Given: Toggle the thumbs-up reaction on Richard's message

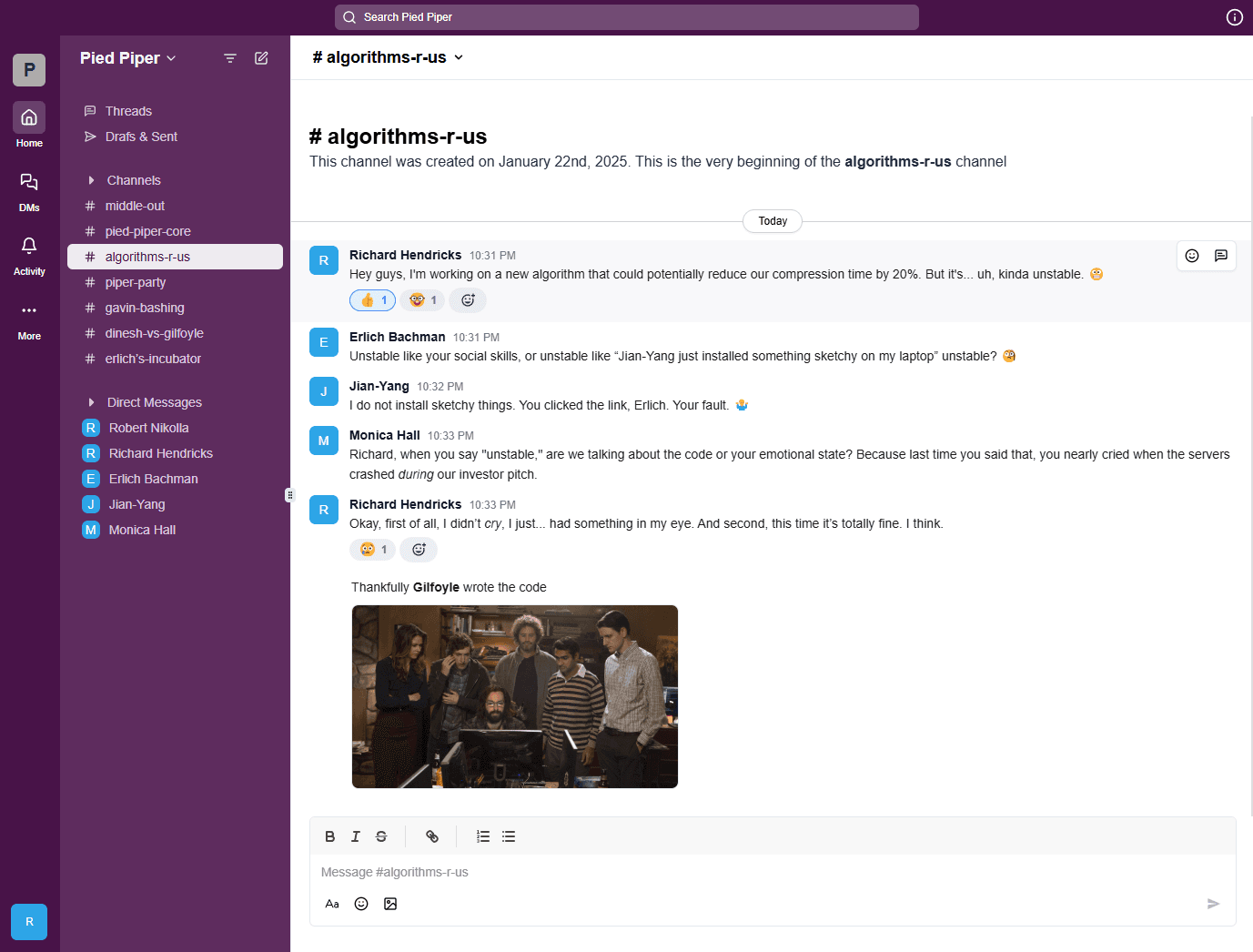Looking at the screenshot, I should [x=372, y=299].
